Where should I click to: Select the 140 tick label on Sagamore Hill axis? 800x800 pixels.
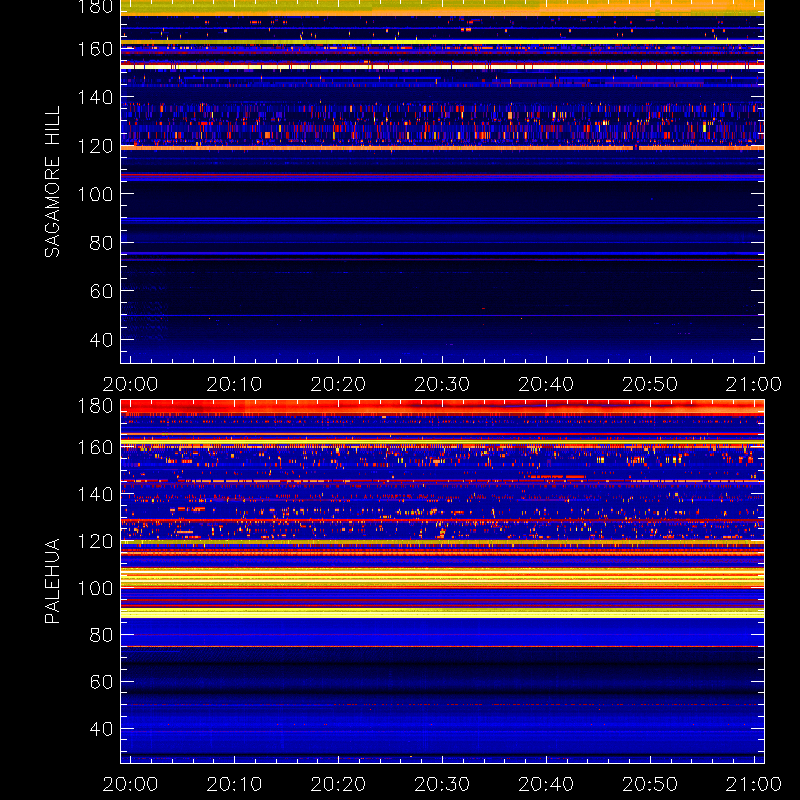click(x=95, y=97)
